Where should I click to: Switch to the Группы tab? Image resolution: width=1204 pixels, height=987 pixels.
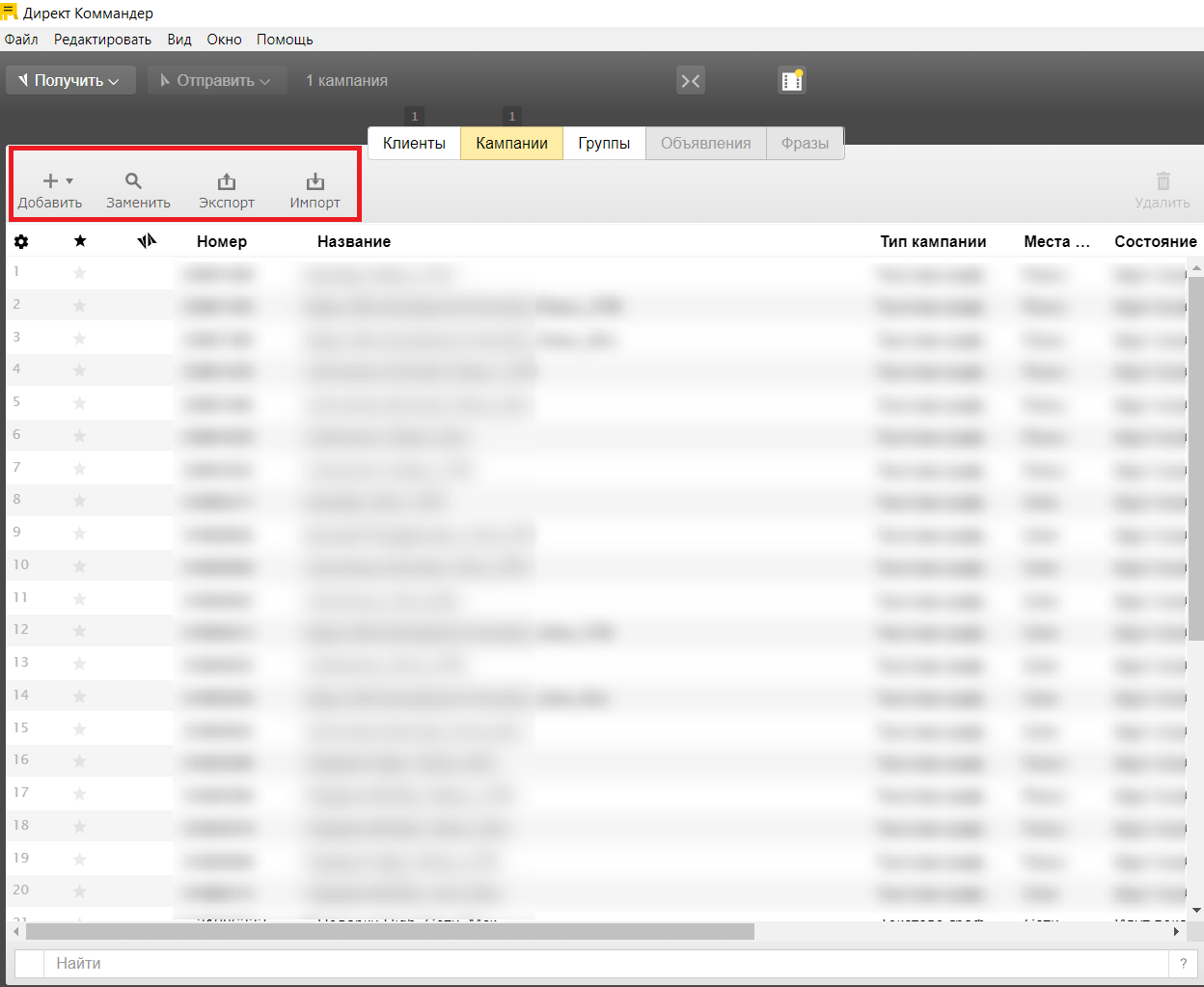tap(604, 143)
